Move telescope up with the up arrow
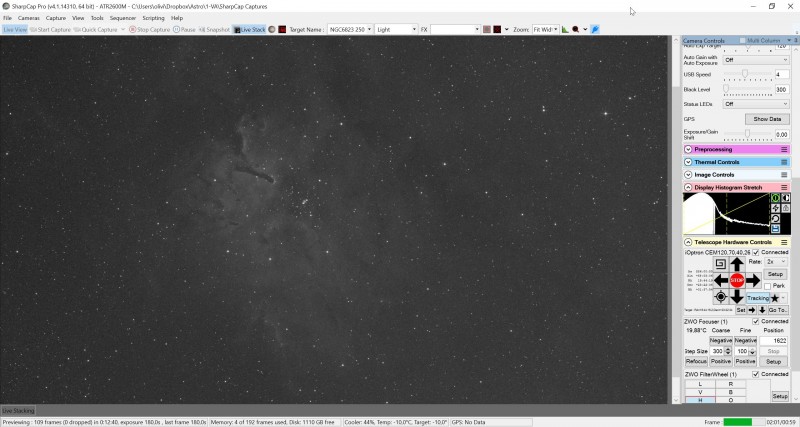The width and height of the screenshot is (800, 427). tap(737, 264)
